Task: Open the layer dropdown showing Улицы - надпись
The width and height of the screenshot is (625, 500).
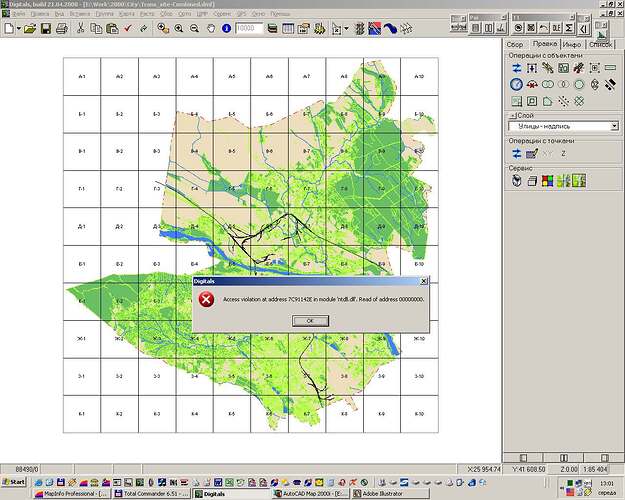Action: point(614,126)
